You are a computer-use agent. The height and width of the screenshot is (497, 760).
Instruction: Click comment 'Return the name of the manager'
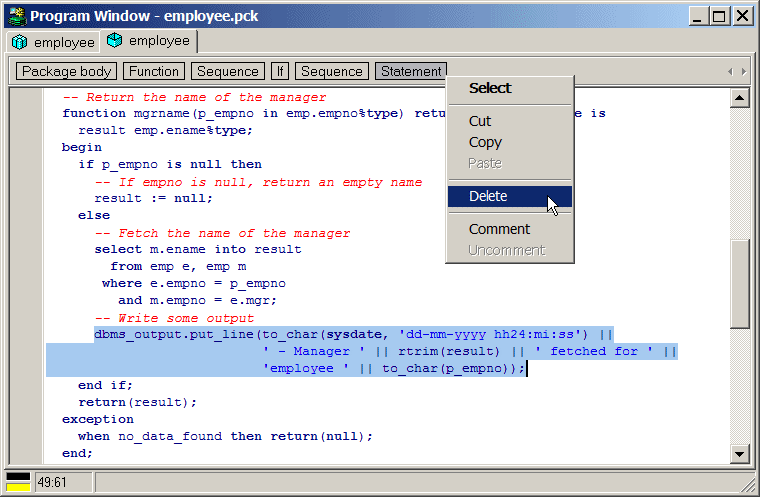[x=194, y=97]
